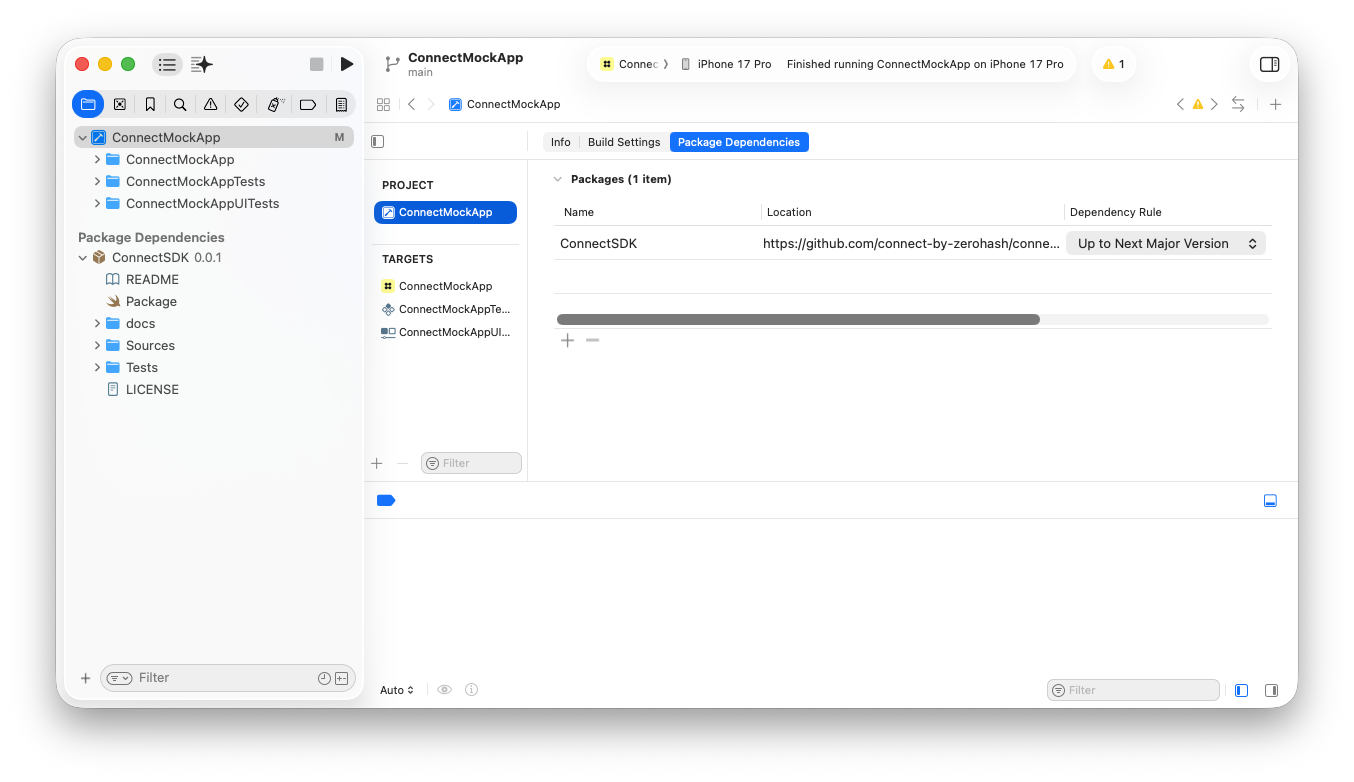Open the Issue navigator warning tab

(x=210, y=104)
